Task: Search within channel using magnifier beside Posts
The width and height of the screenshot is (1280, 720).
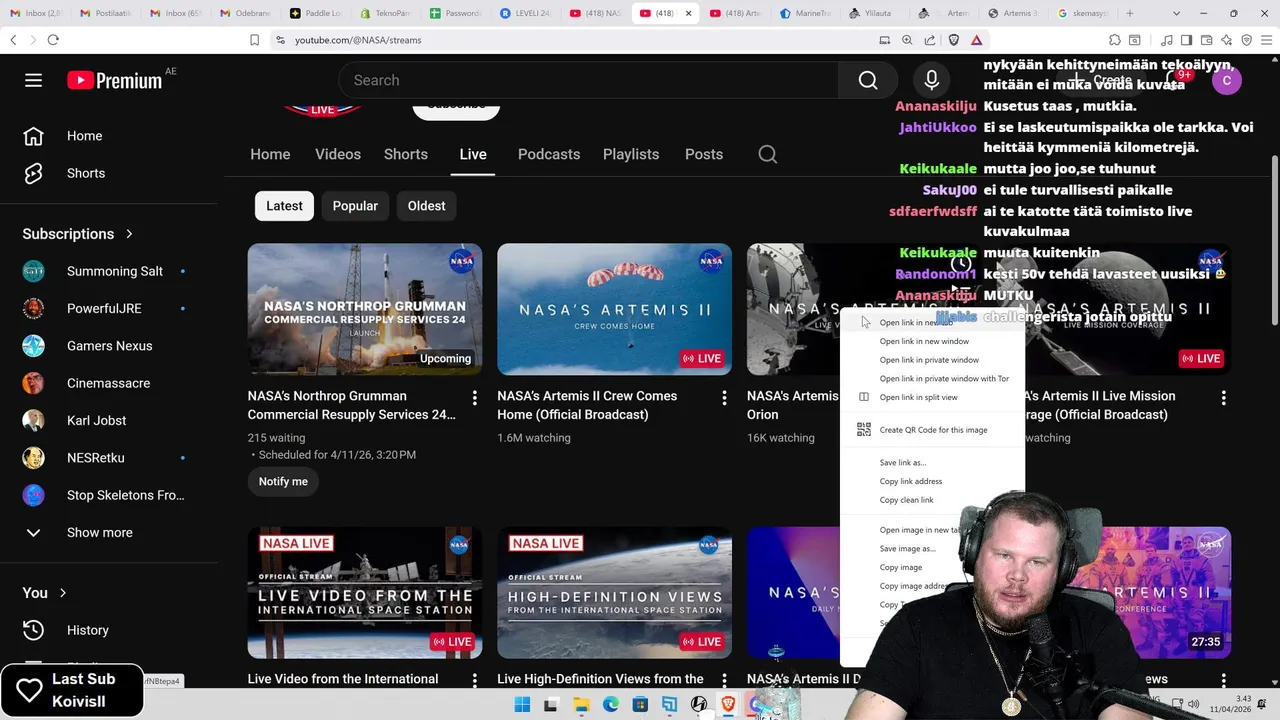Action: click(x=767, y=154)
